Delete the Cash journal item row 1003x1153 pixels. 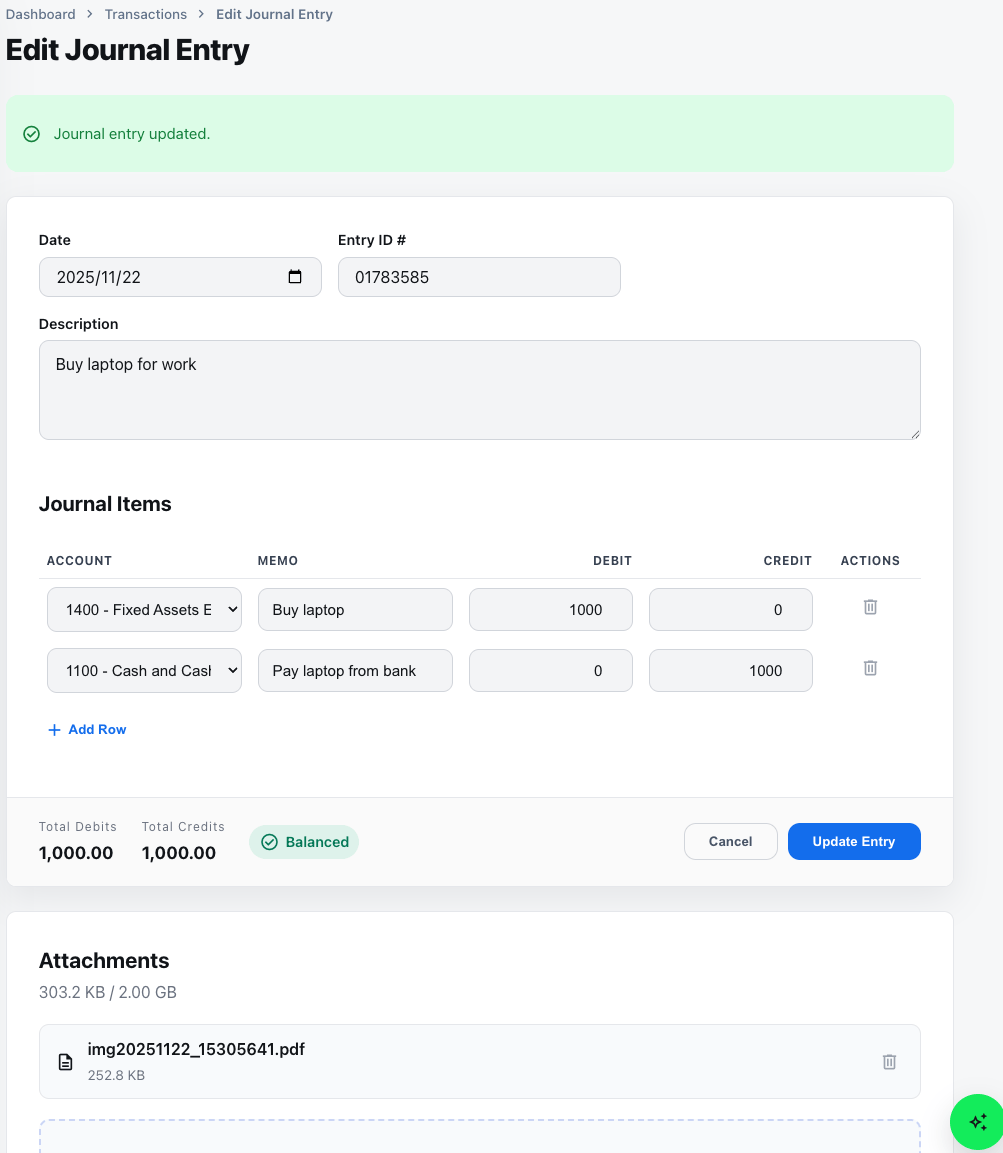point(870,668)
